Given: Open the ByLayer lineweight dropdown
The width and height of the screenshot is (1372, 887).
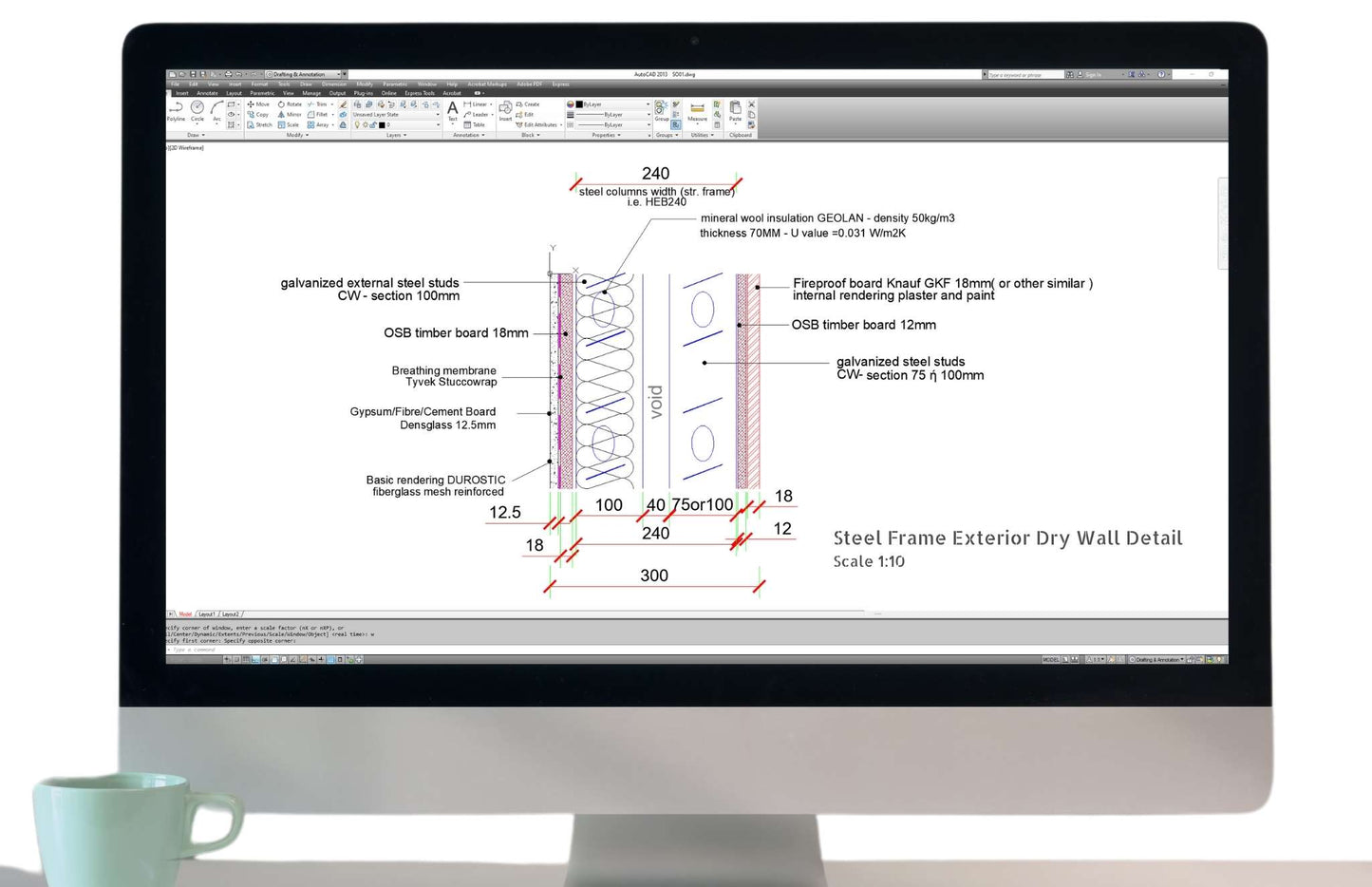Looking at the screenshot, I should (613, 115).
